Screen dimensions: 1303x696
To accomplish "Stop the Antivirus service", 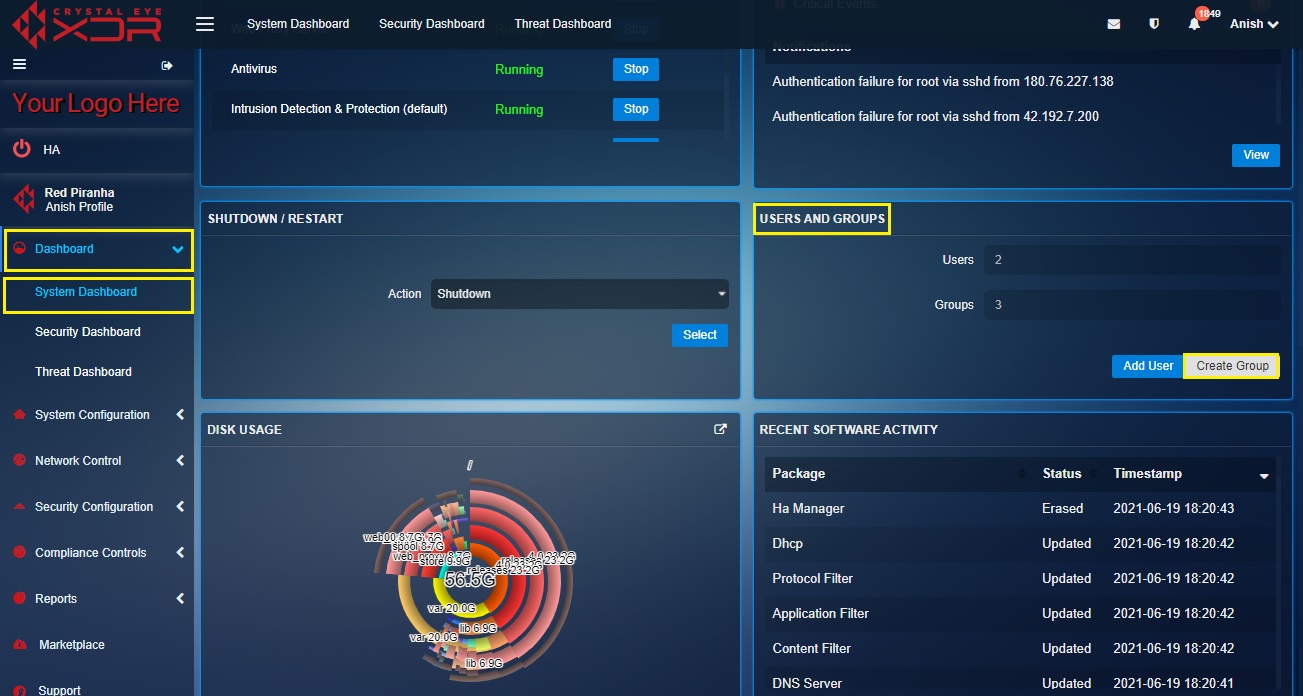I will (x=636, y=69).
